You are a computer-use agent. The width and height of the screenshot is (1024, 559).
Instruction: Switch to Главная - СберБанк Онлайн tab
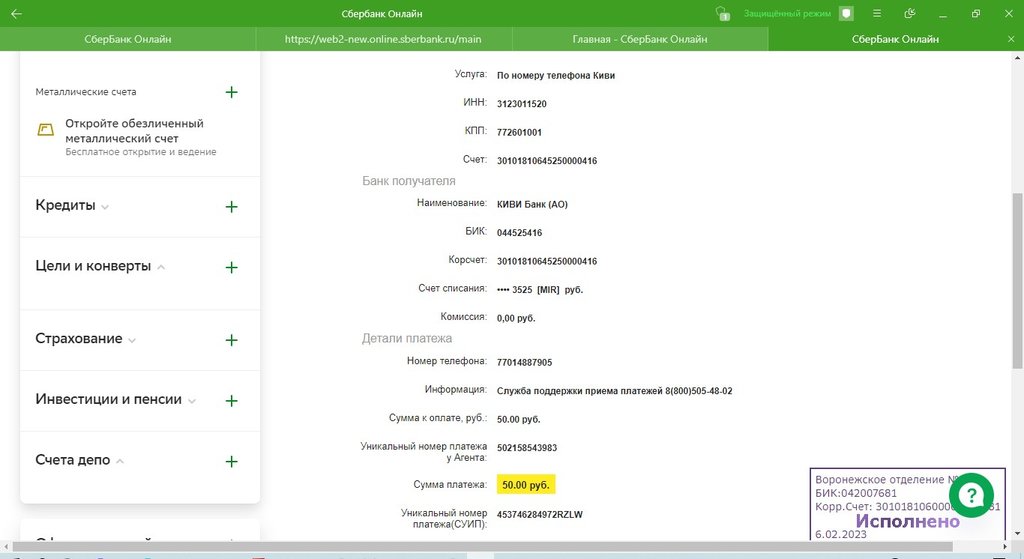click(x=640, y=39)
